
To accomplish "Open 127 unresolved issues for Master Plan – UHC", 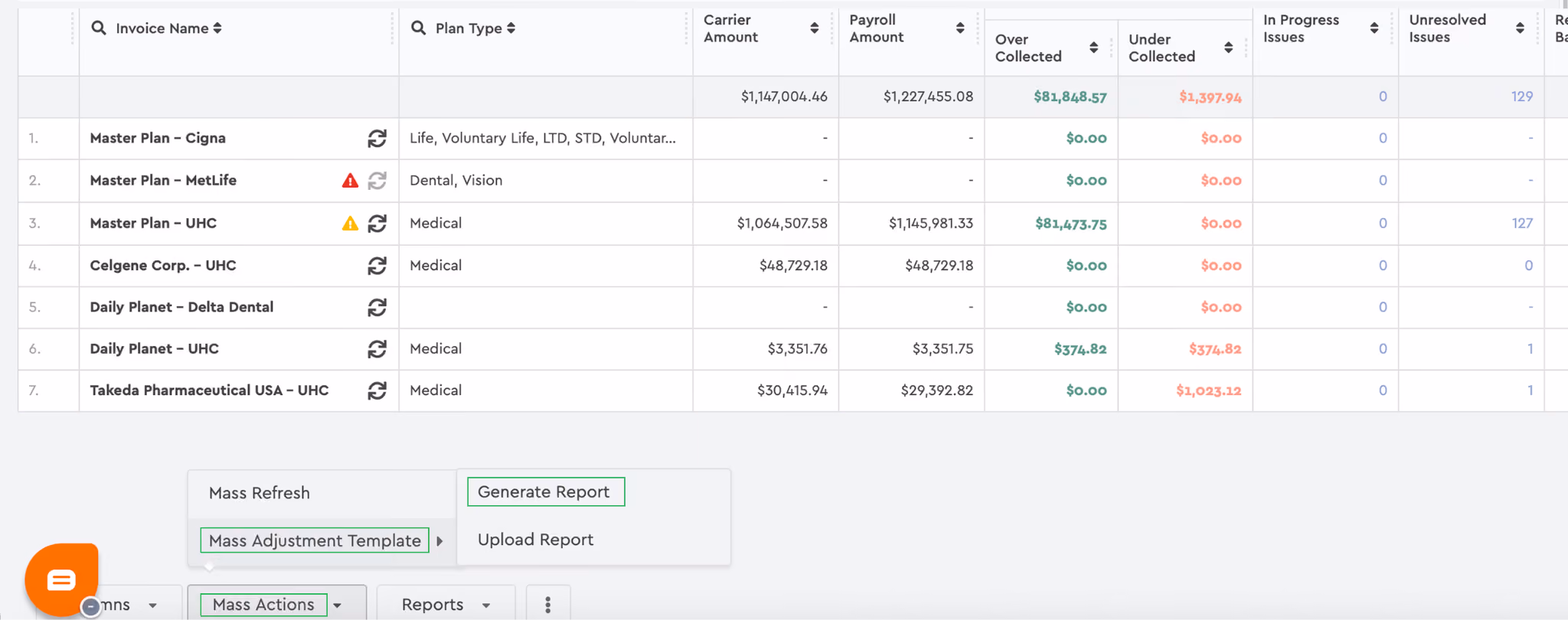I will [x=1522, y=224].
